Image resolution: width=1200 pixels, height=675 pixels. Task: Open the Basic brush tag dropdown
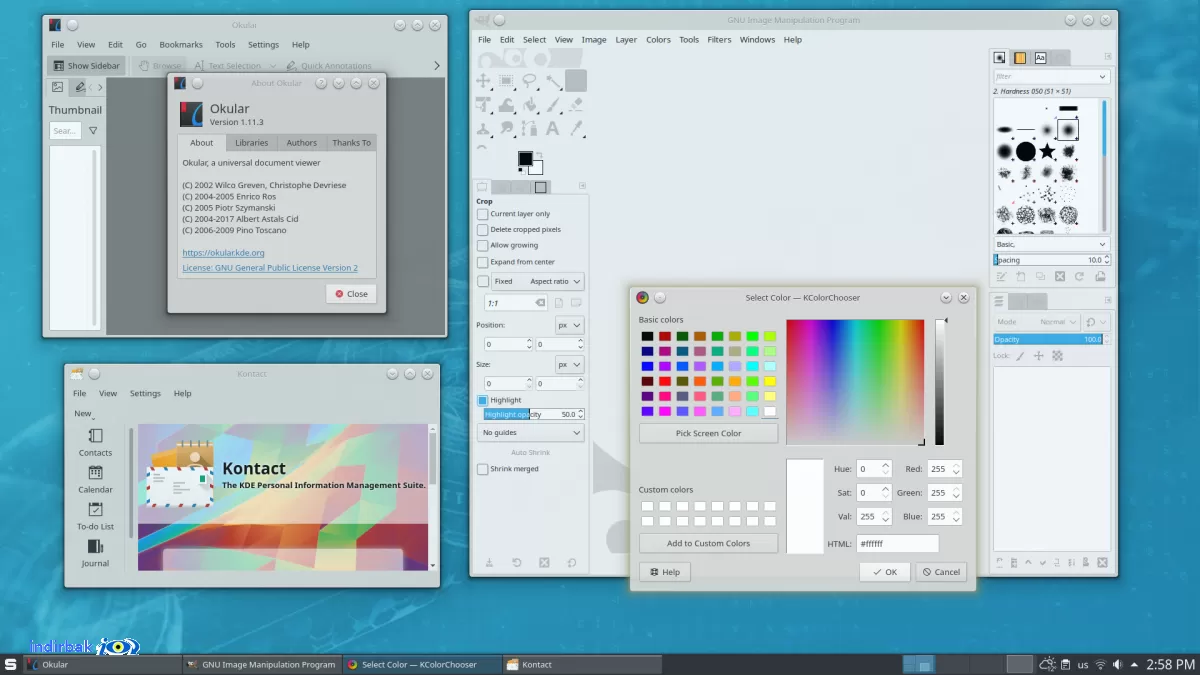pyautogui.click(x=1051, y=244)
